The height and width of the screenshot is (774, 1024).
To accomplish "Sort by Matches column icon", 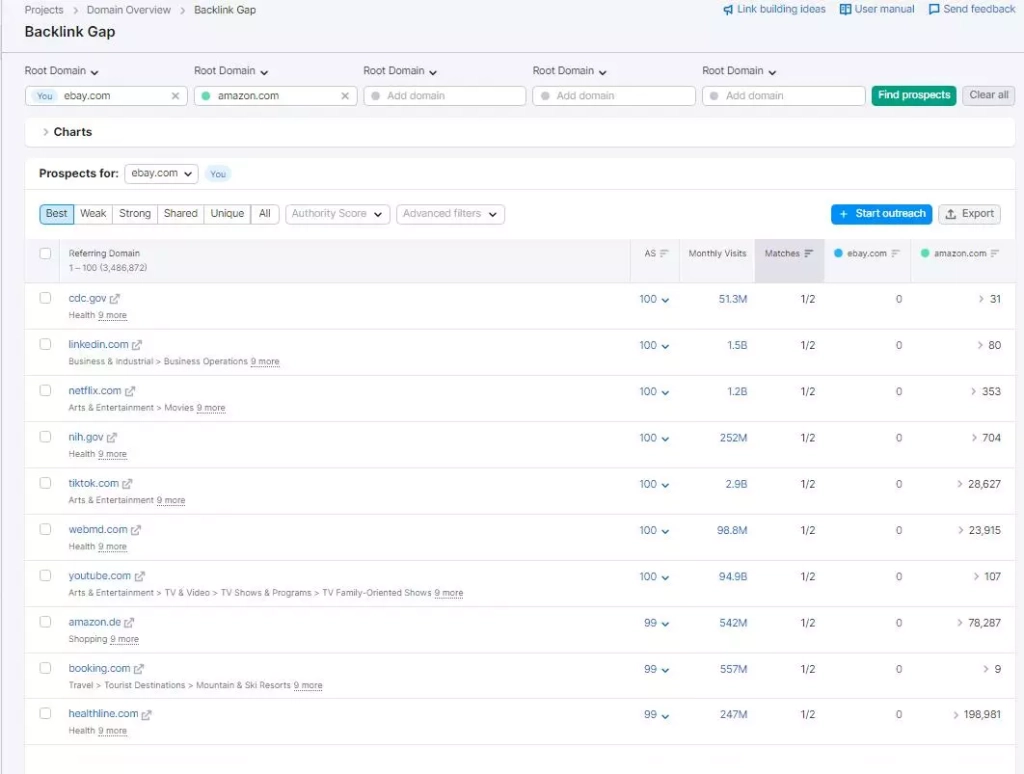I will (808, 253).
